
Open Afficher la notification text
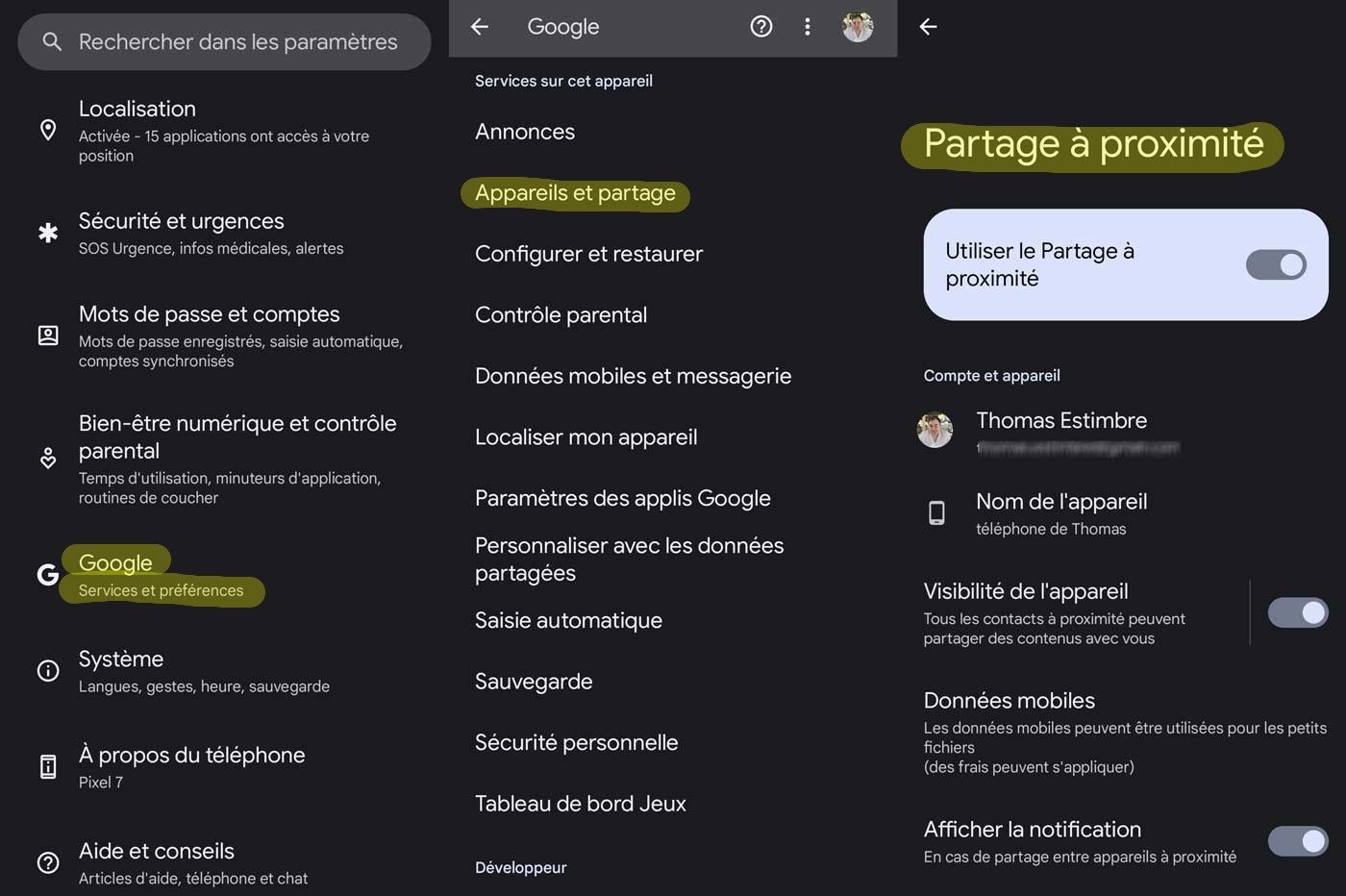click(x=1080, y=841)
